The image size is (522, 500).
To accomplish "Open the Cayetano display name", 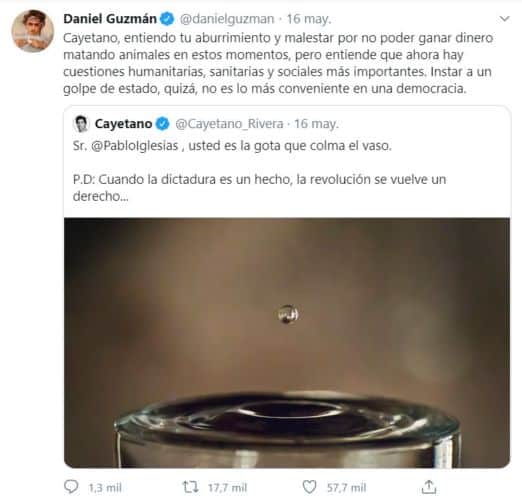I will point(123,124).
